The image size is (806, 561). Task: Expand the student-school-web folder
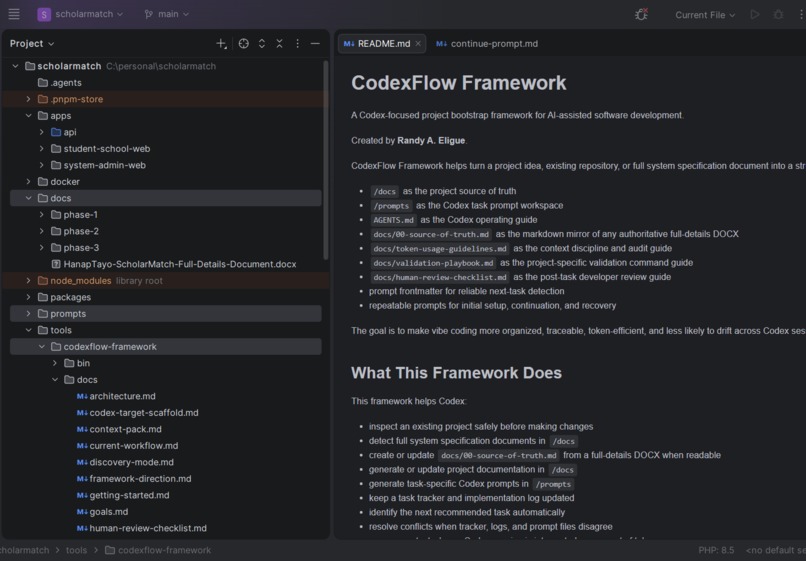click(42, 148)
